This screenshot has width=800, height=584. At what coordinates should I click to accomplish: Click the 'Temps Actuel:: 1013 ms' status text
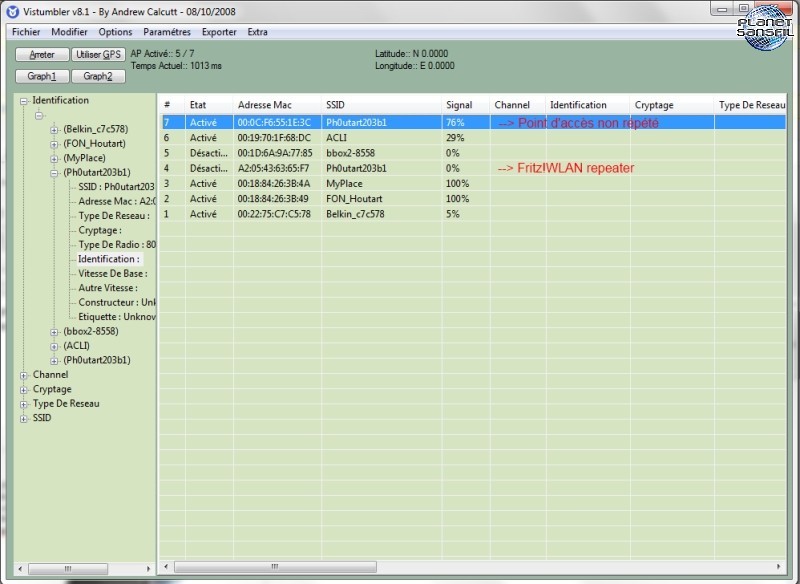(x=176, y=66)
